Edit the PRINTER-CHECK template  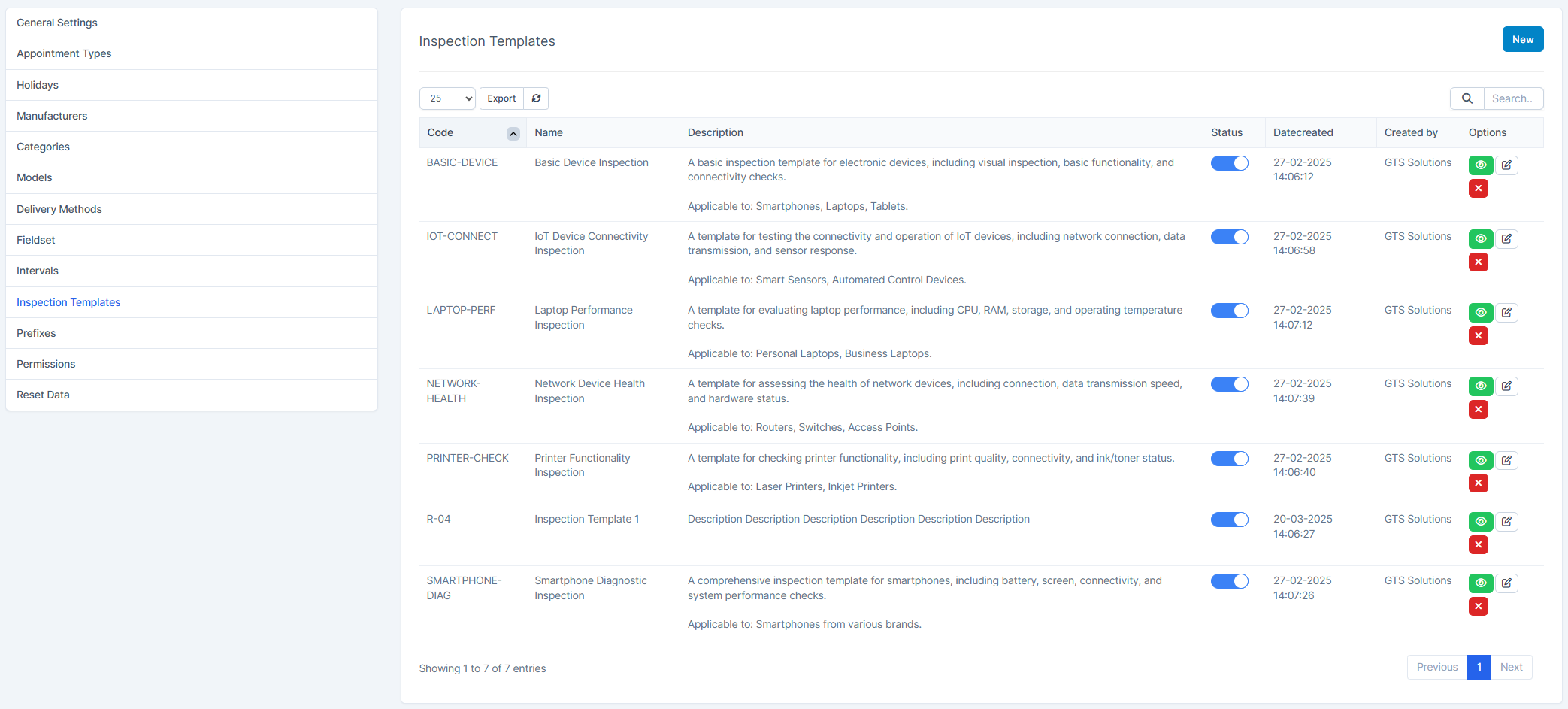click(1506, 461)
